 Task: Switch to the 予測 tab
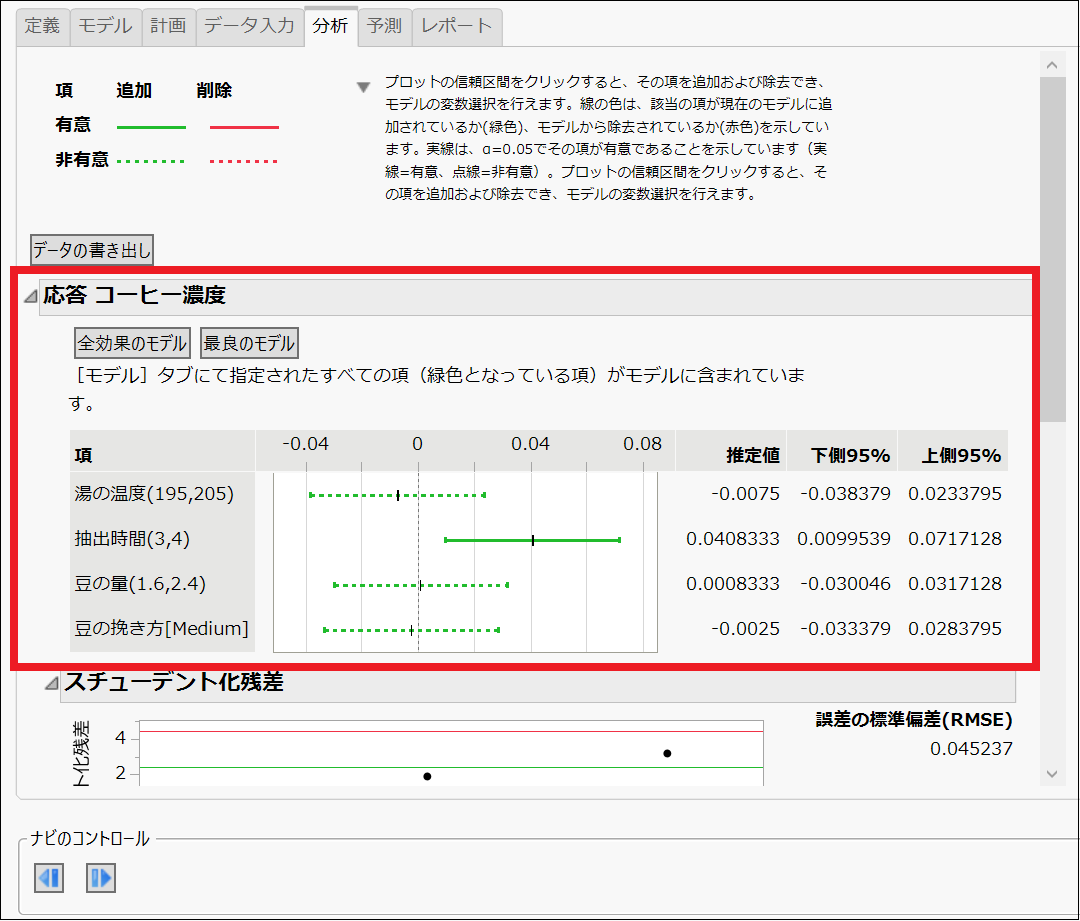[384, 27]
